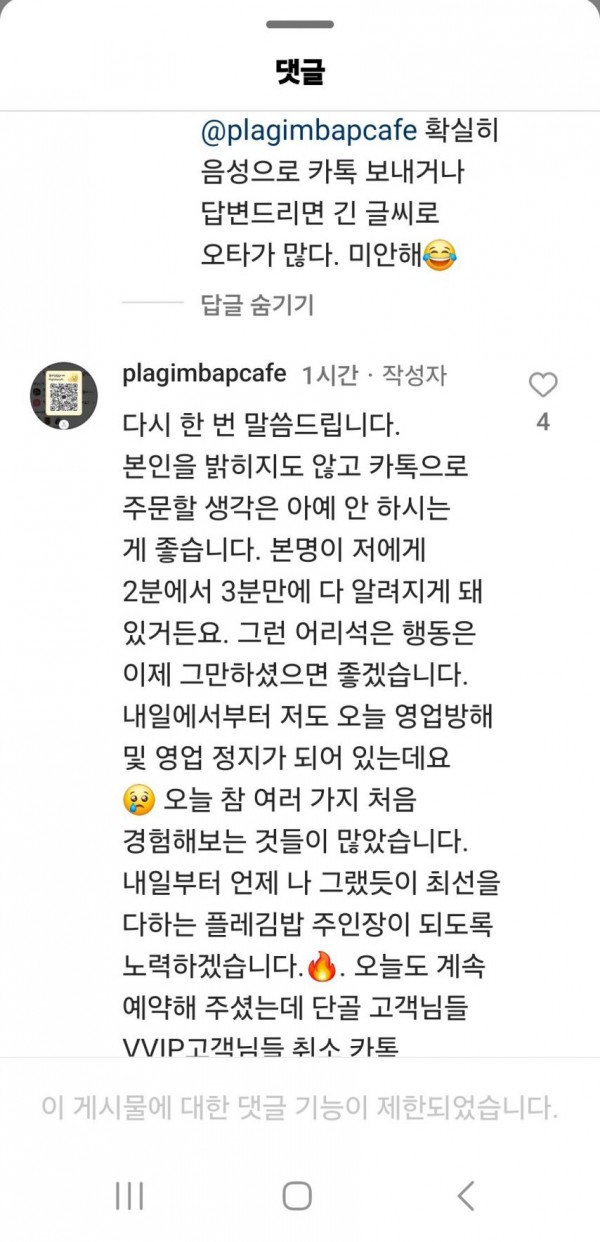The width and height of the screenshot is (600, 1242).
Task: Tap the fire emoji in the comment
Action: click(320, 967)
